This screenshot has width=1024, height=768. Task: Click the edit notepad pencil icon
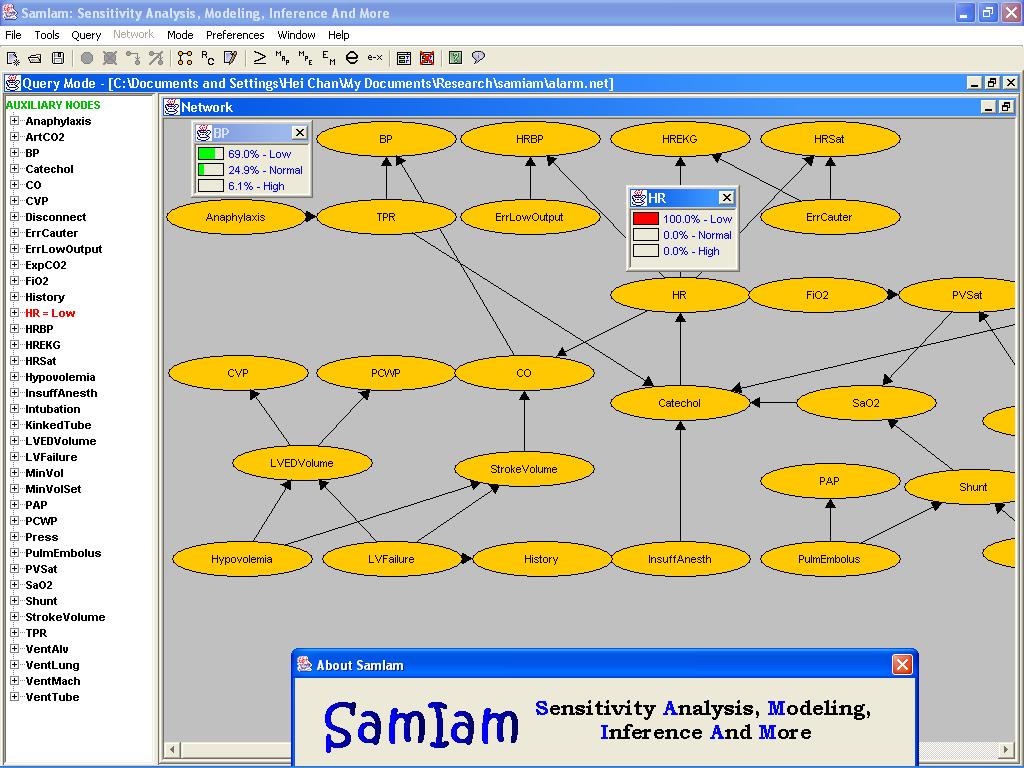pos(231,58)
